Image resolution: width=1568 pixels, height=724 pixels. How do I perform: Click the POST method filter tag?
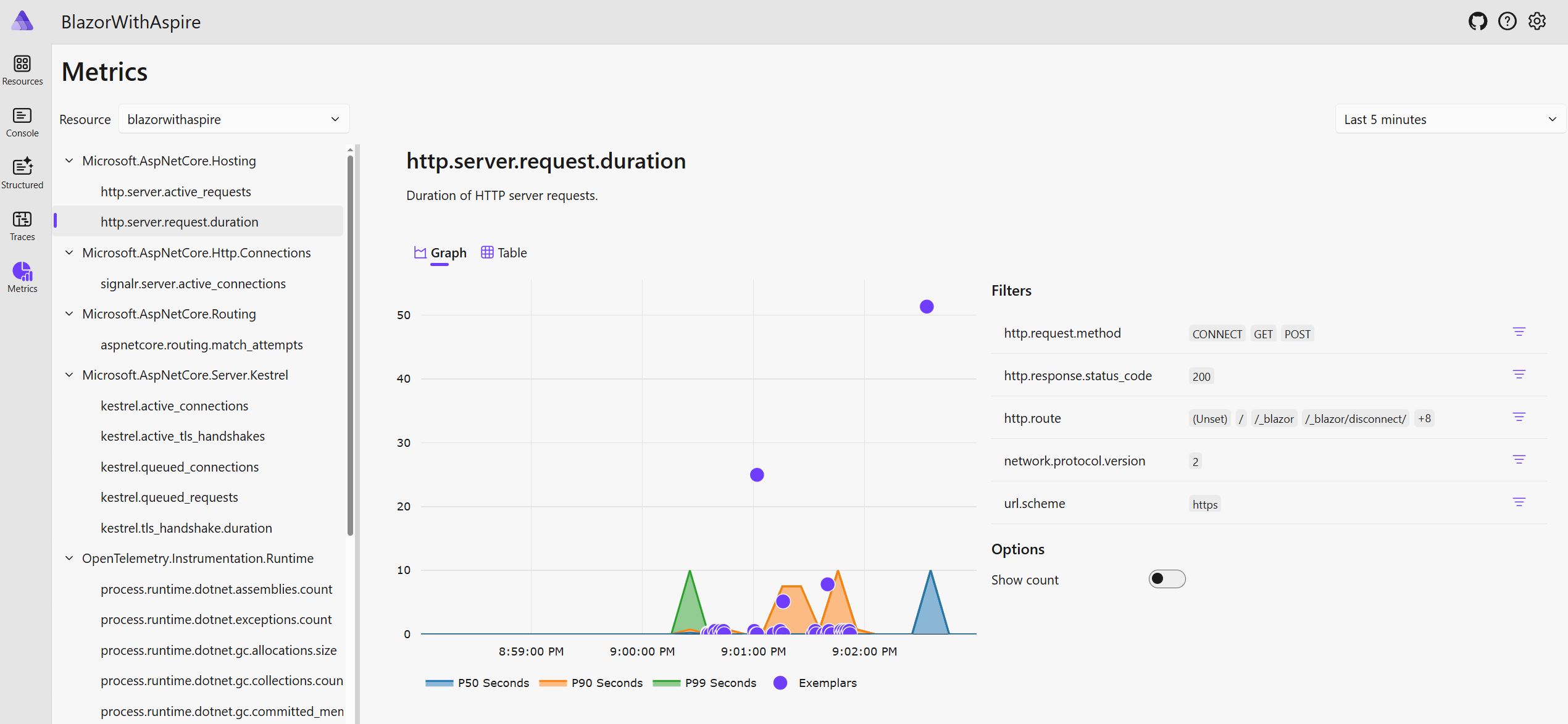[1297, 334]
